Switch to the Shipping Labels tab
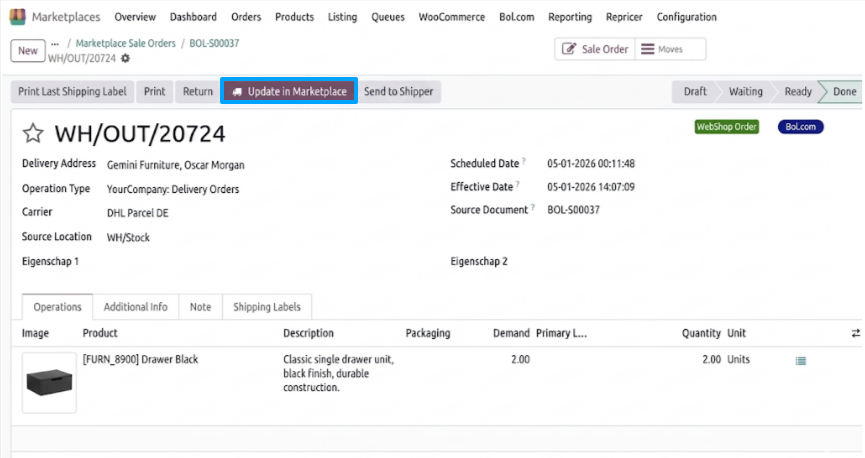 (267, 307)
